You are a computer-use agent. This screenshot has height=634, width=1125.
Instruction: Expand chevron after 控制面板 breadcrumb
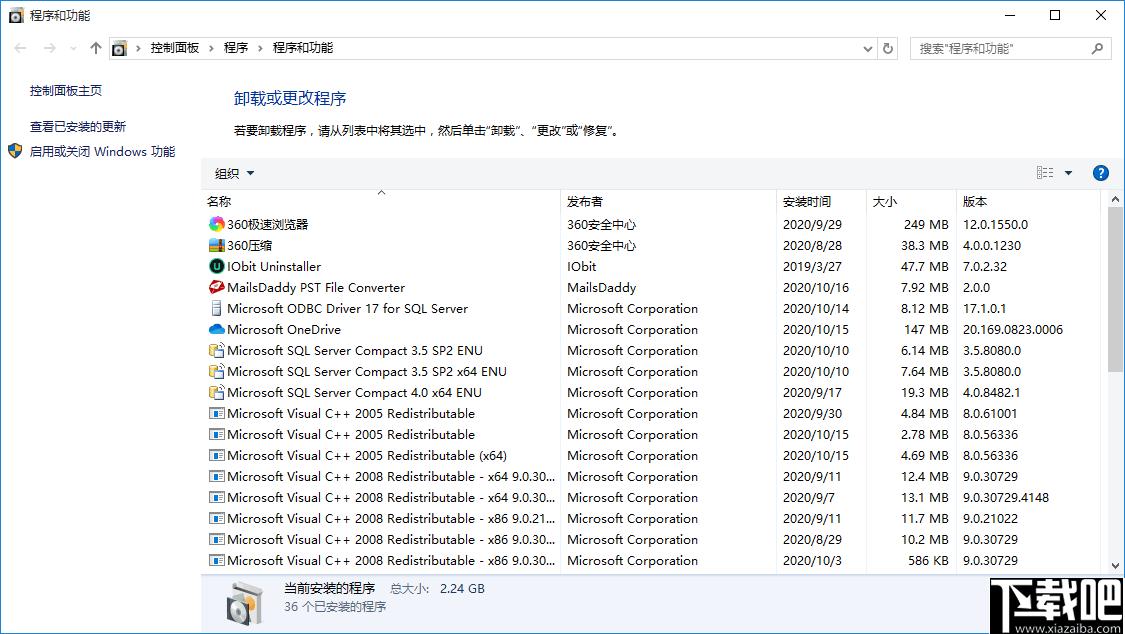tap(211, 48)
